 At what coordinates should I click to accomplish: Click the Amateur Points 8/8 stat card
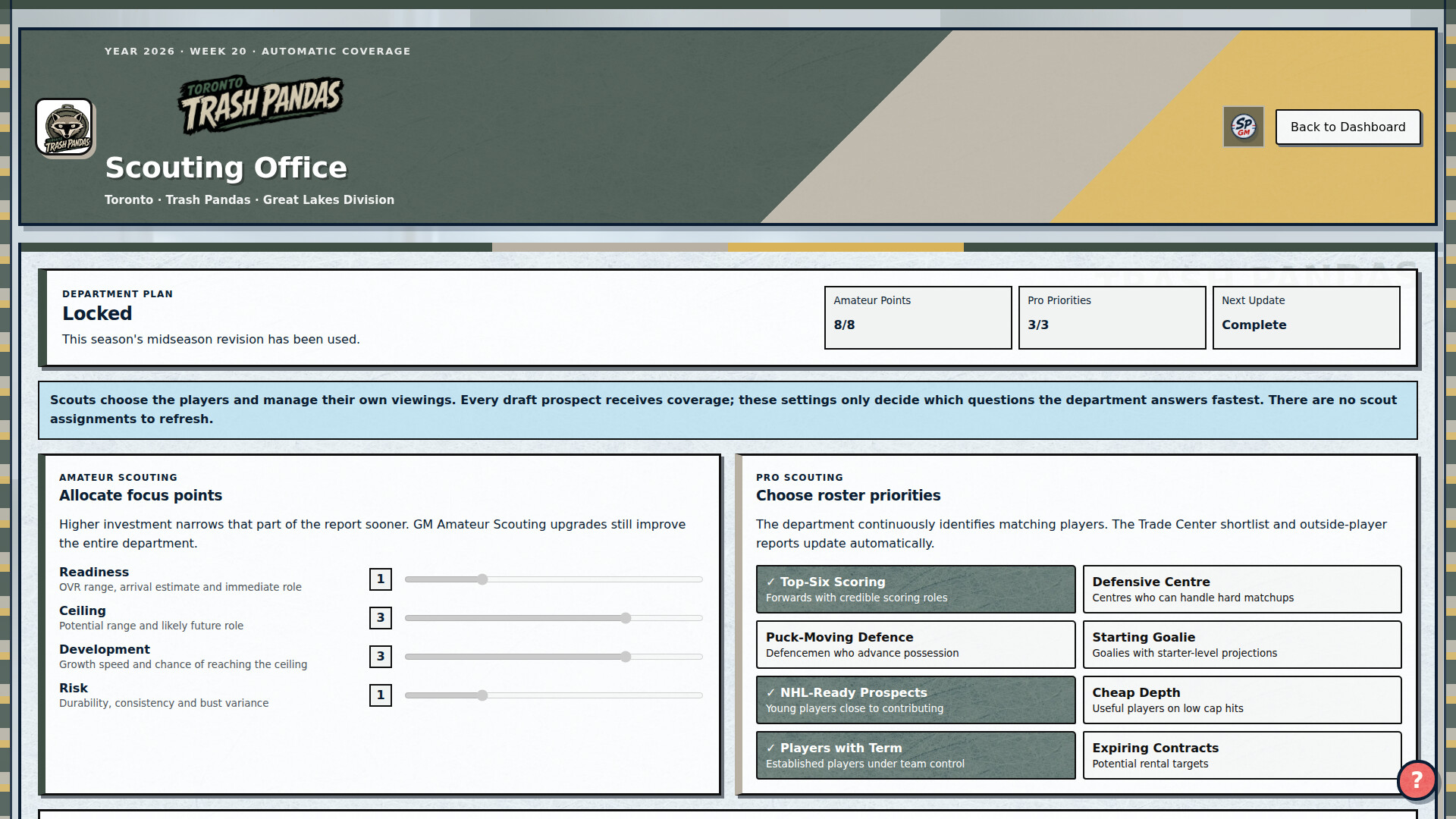pos(918,318)
